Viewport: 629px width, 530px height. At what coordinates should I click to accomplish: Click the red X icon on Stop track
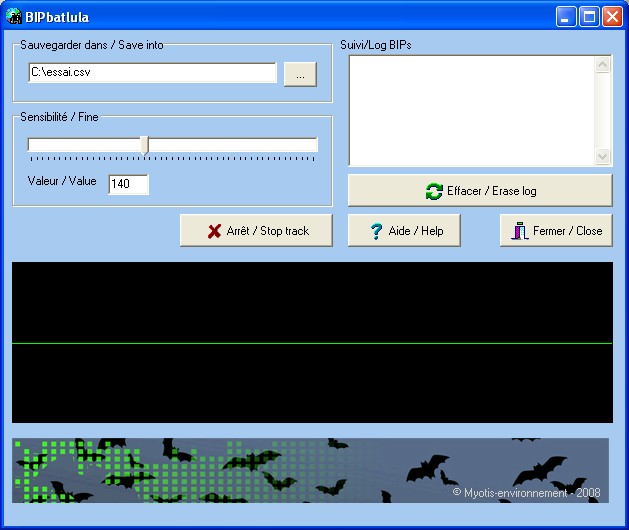click(214, 231)
